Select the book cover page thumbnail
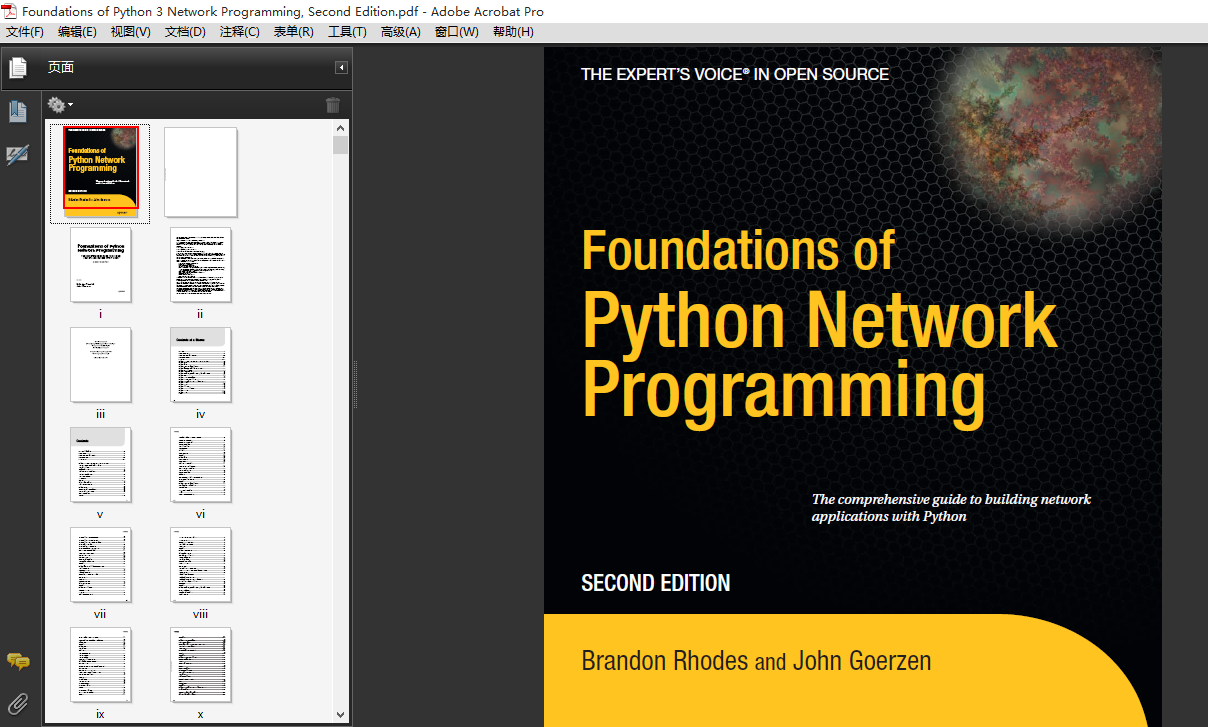The image size is (1208, 727). click(x=100, y=172)
